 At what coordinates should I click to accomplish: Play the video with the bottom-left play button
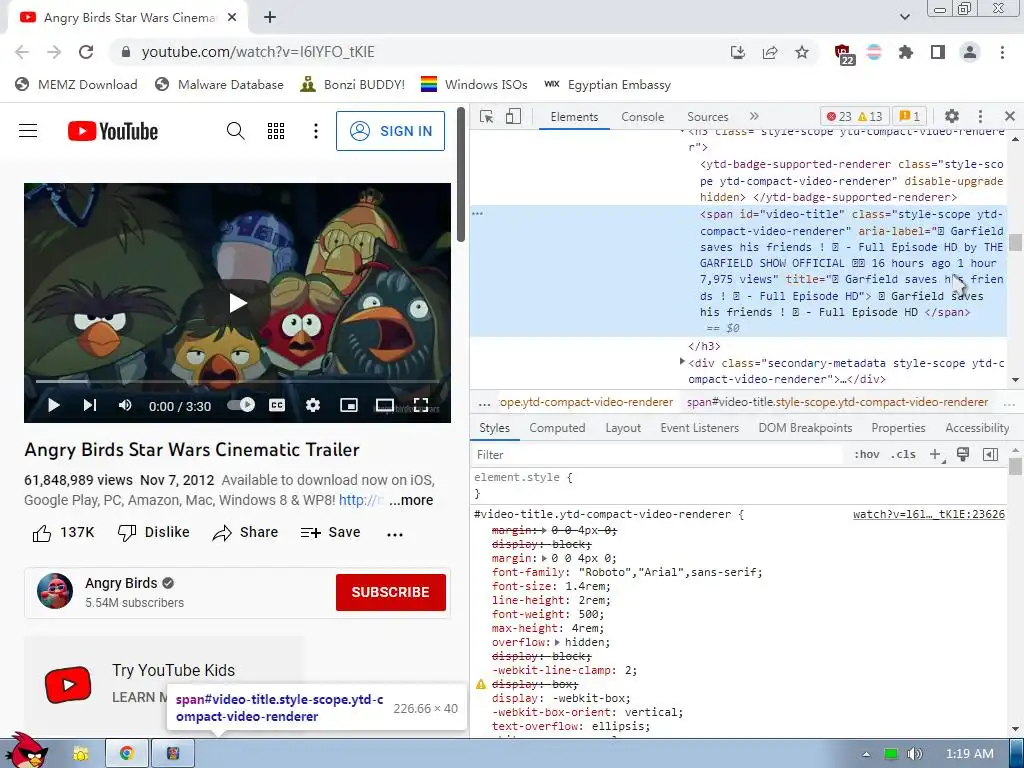[x=54, y=406]
